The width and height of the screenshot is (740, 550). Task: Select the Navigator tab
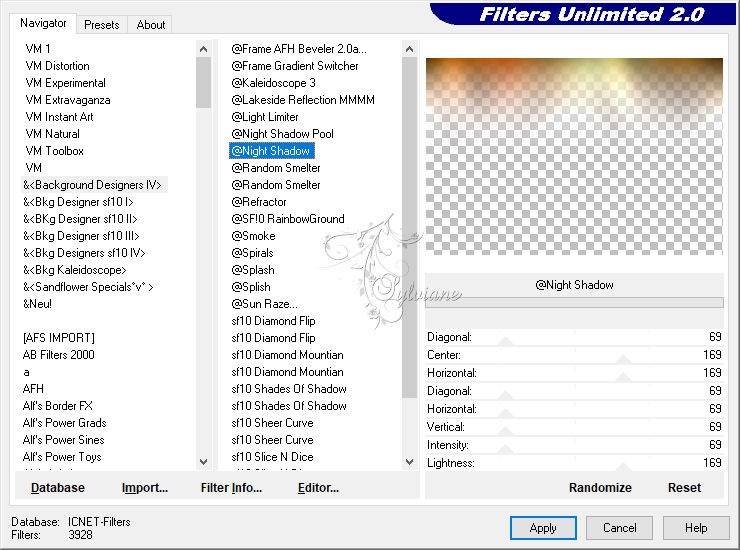click(x=43, y=23)
